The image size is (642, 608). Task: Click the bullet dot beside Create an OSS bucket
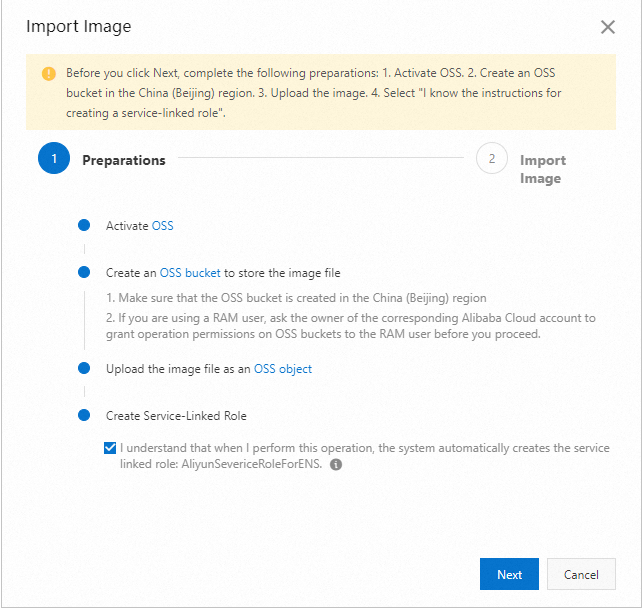coord(84,272)
